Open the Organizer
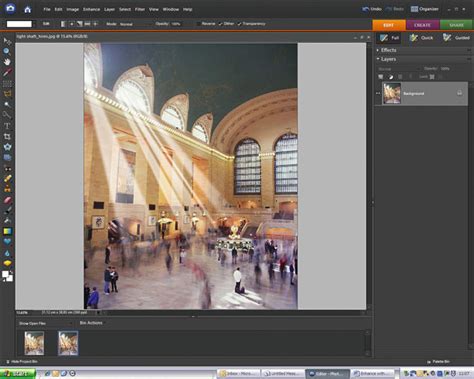 pos(425,9)
